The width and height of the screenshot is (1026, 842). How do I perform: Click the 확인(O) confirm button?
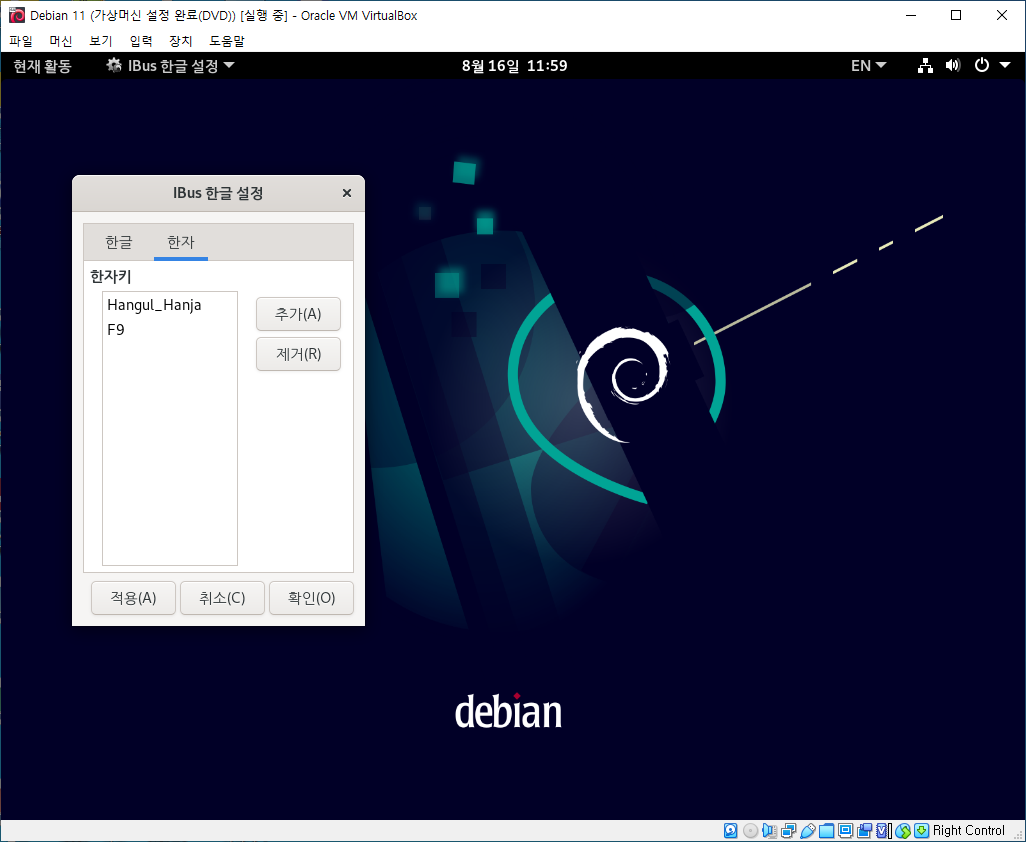(311, 598)
